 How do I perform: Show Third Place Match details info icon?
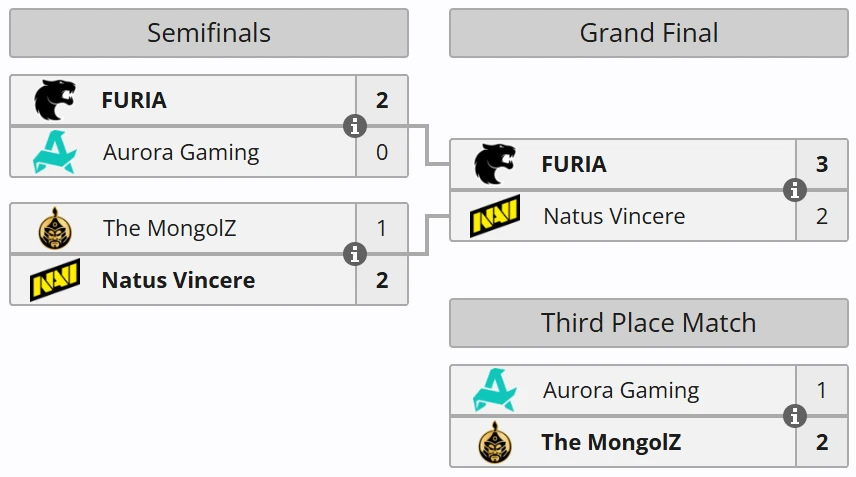point(794,416)
